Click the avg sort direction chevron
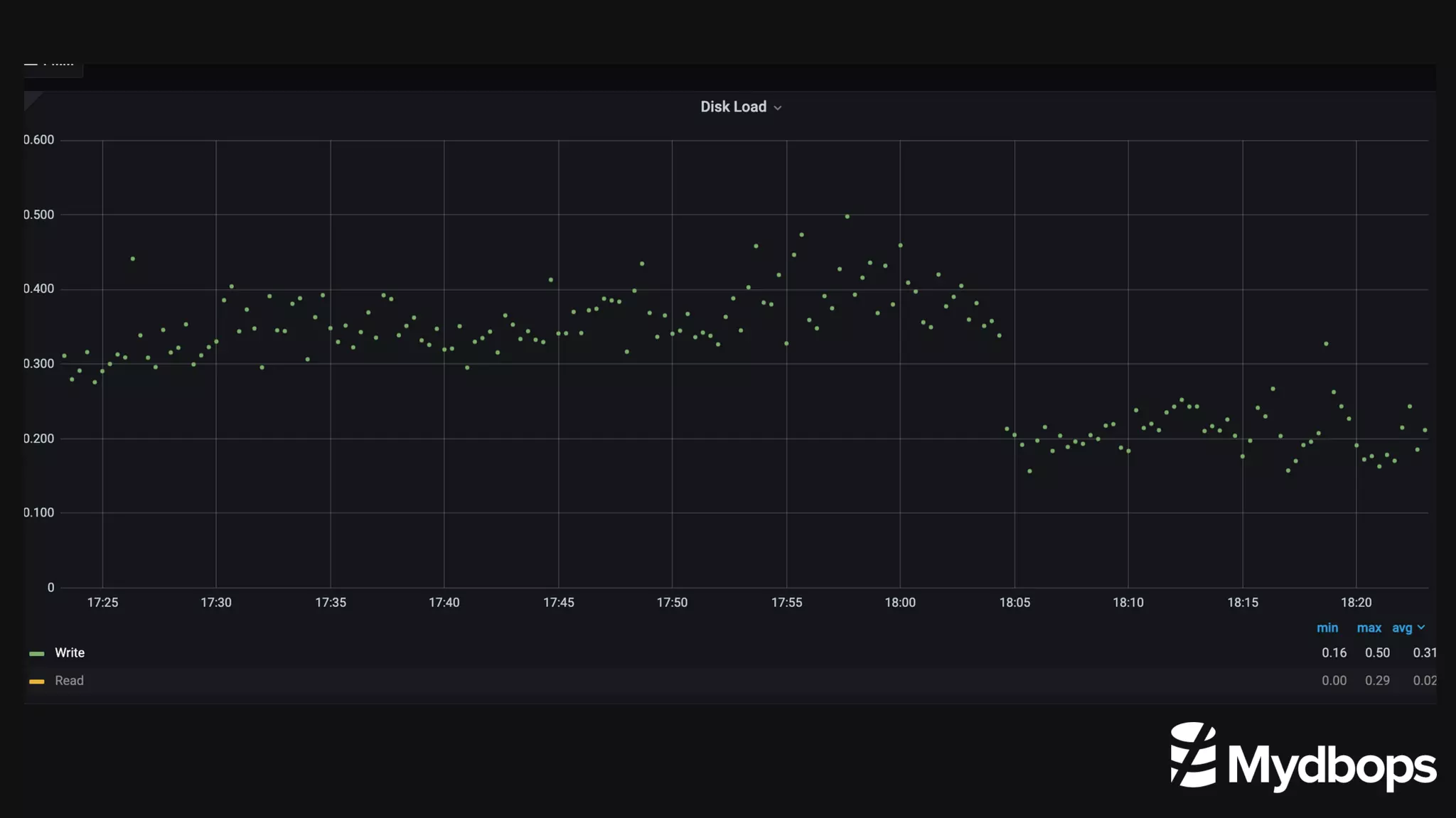The width and height of the screenshot is (1456, 818). click(1421, 628)
